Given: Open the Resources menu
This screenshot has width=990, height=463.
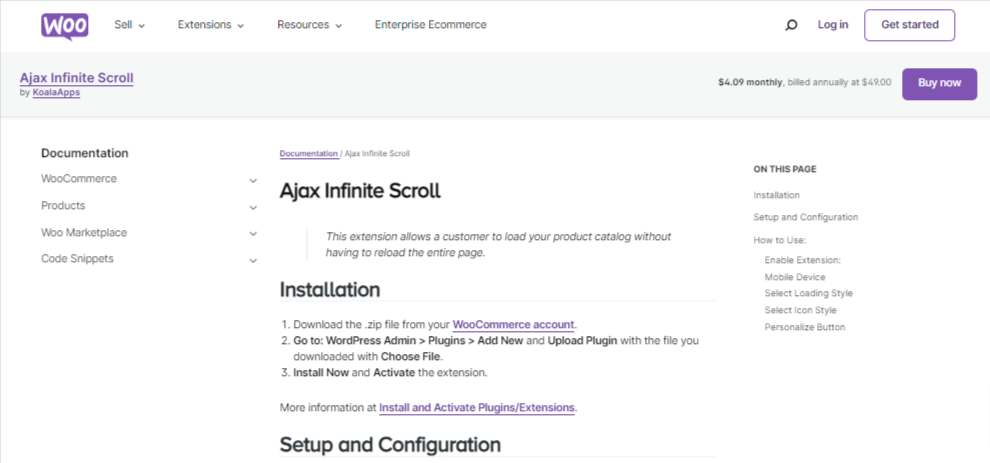Looking at the screenshot, I should coord(309,25).
